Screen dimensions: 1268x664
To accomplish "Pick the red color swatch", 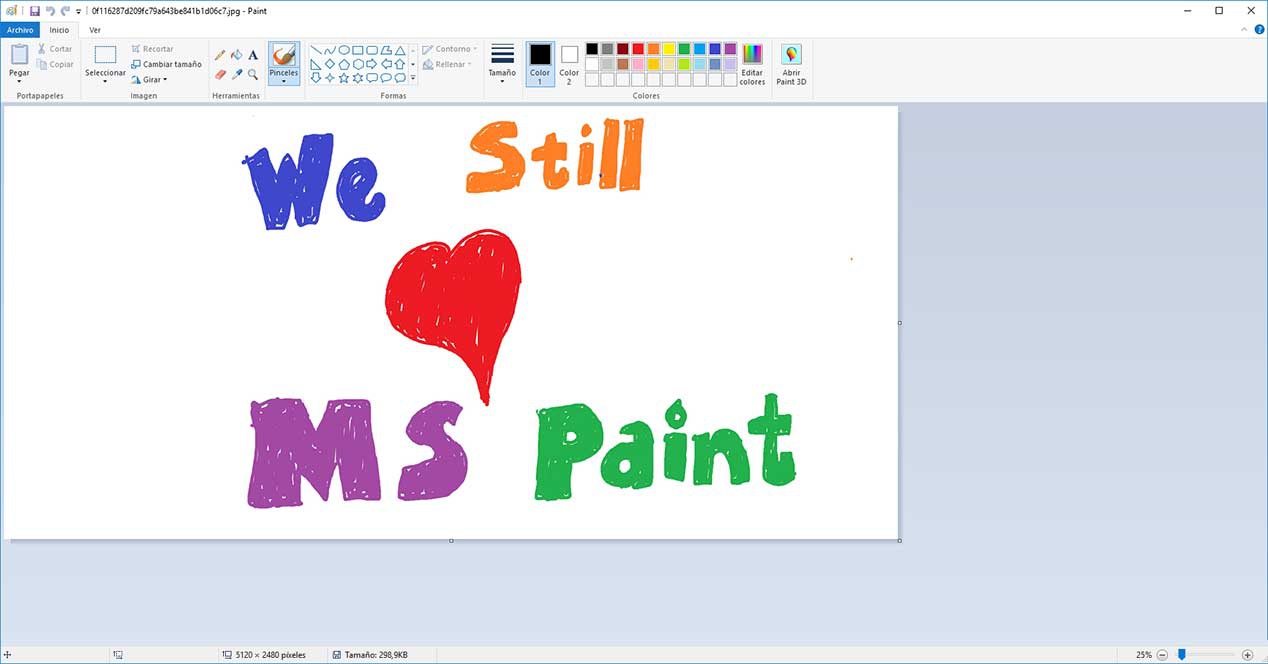I will point(638,48).
